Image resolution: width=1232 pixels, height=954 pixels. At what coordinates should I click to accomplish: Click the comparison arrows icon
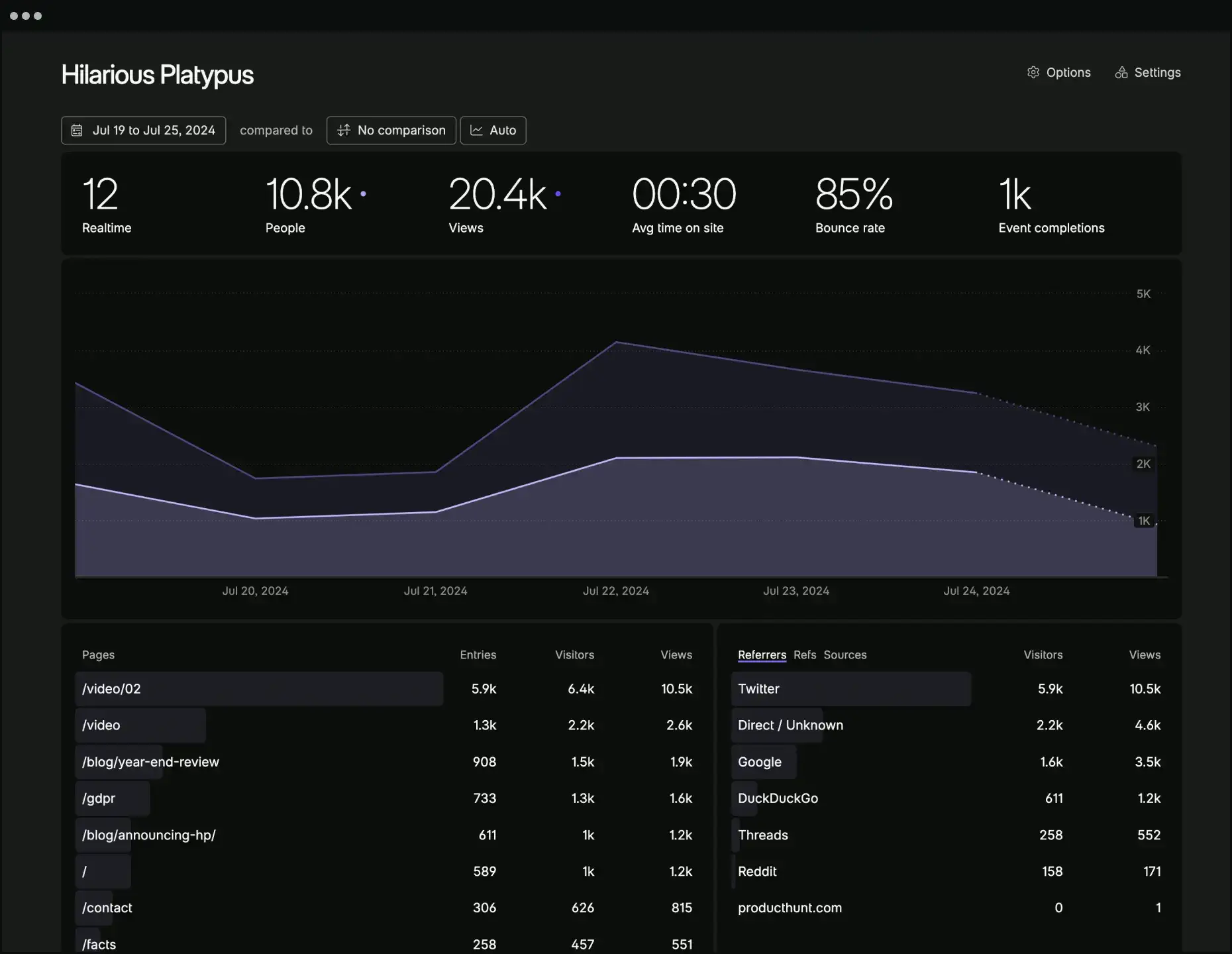pos(343,130)
